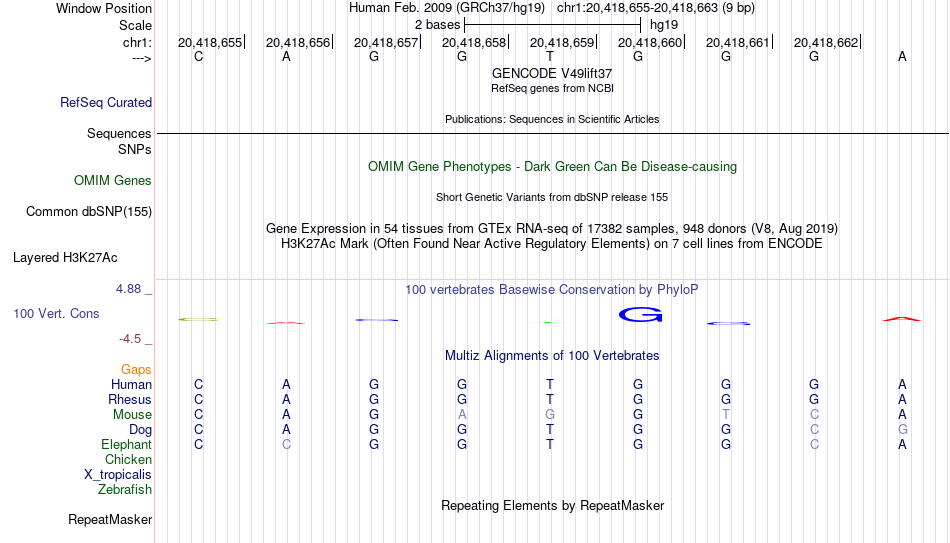Click the Human Feb. 2009 (GRCh37/hg19) header

click(x=447, y=8)
